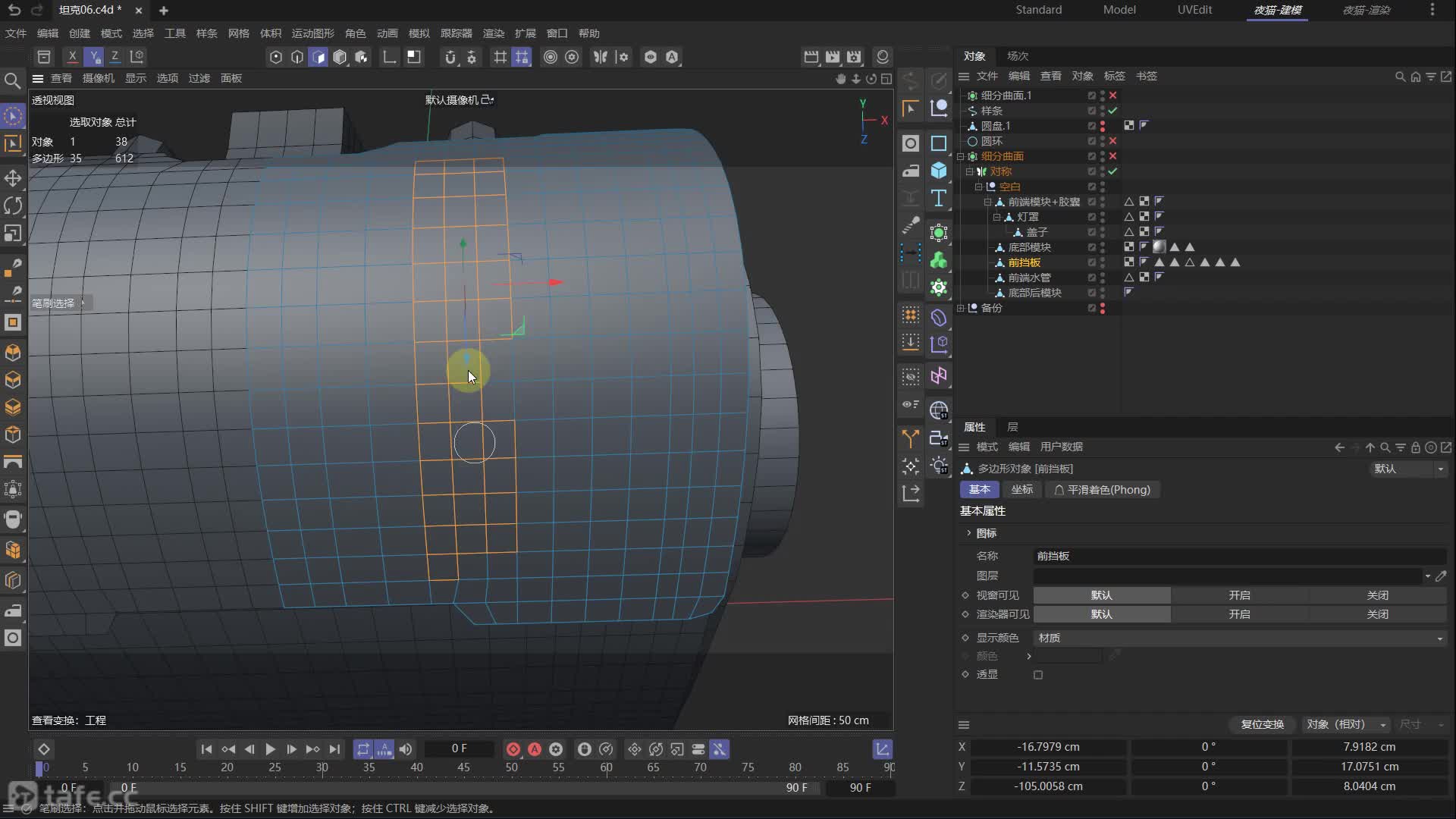Open the 网格 menu
This screenshot has width=1456, height=819.
click(238, 33)
